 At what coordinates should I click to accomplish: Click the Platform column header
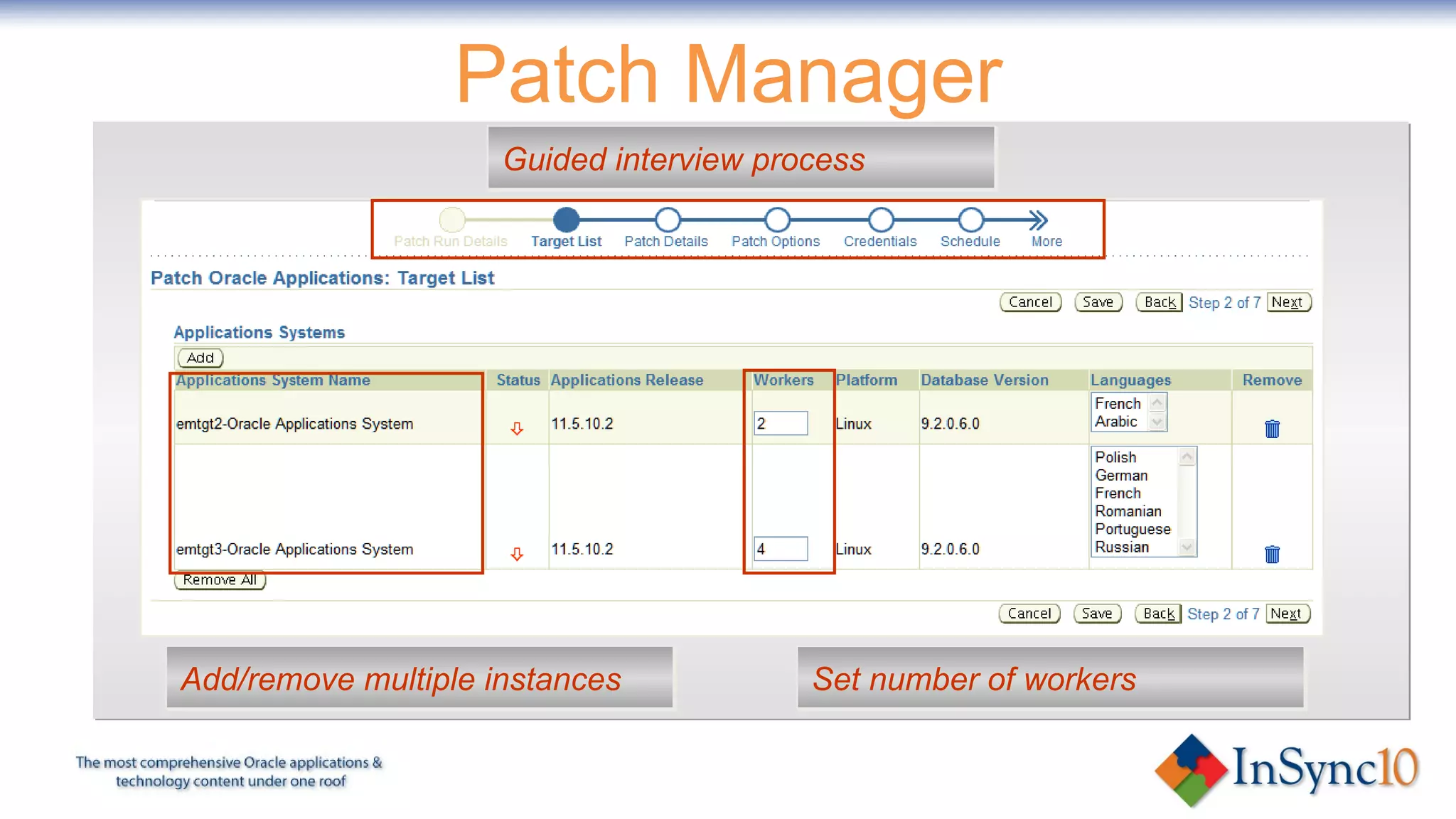point(867,380)
